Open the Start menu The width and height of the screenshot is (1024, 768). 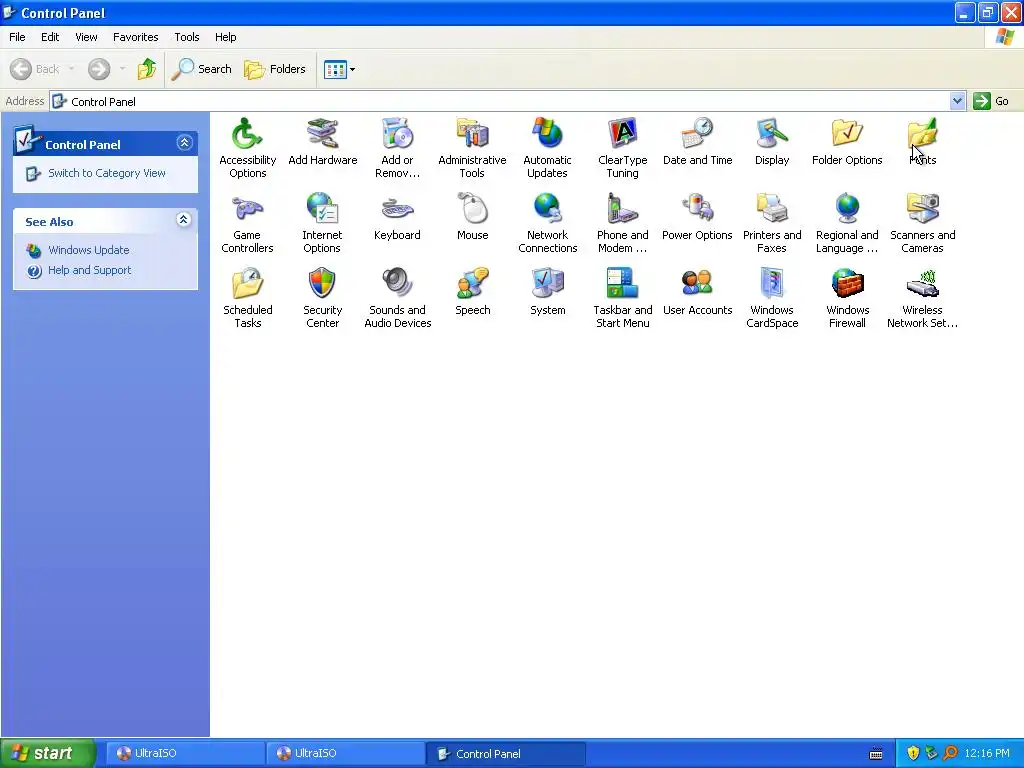coord(48,754)
